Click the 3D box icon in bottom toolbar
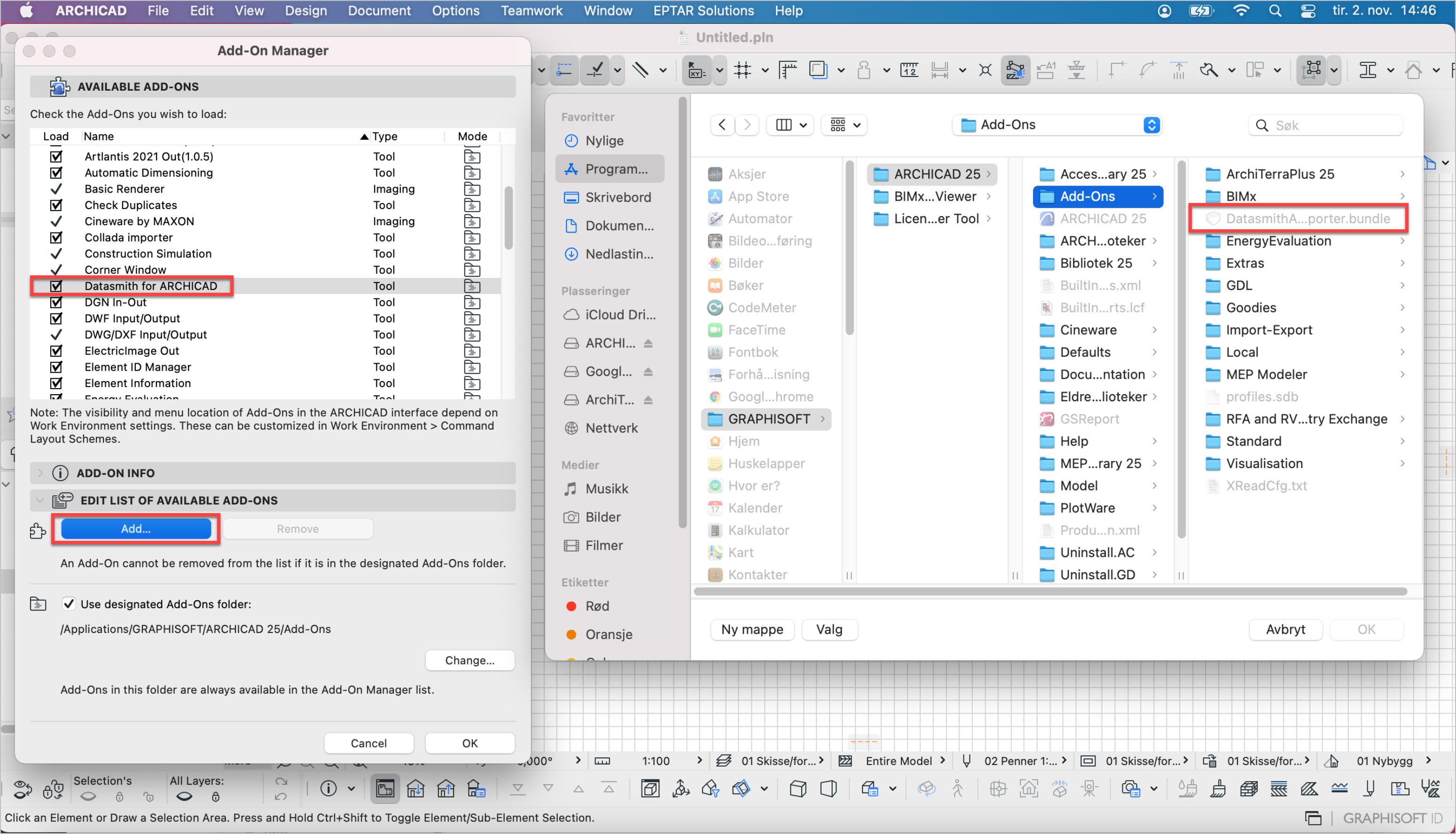This screenshot has width=1456, height=834. tap(797, 789)
